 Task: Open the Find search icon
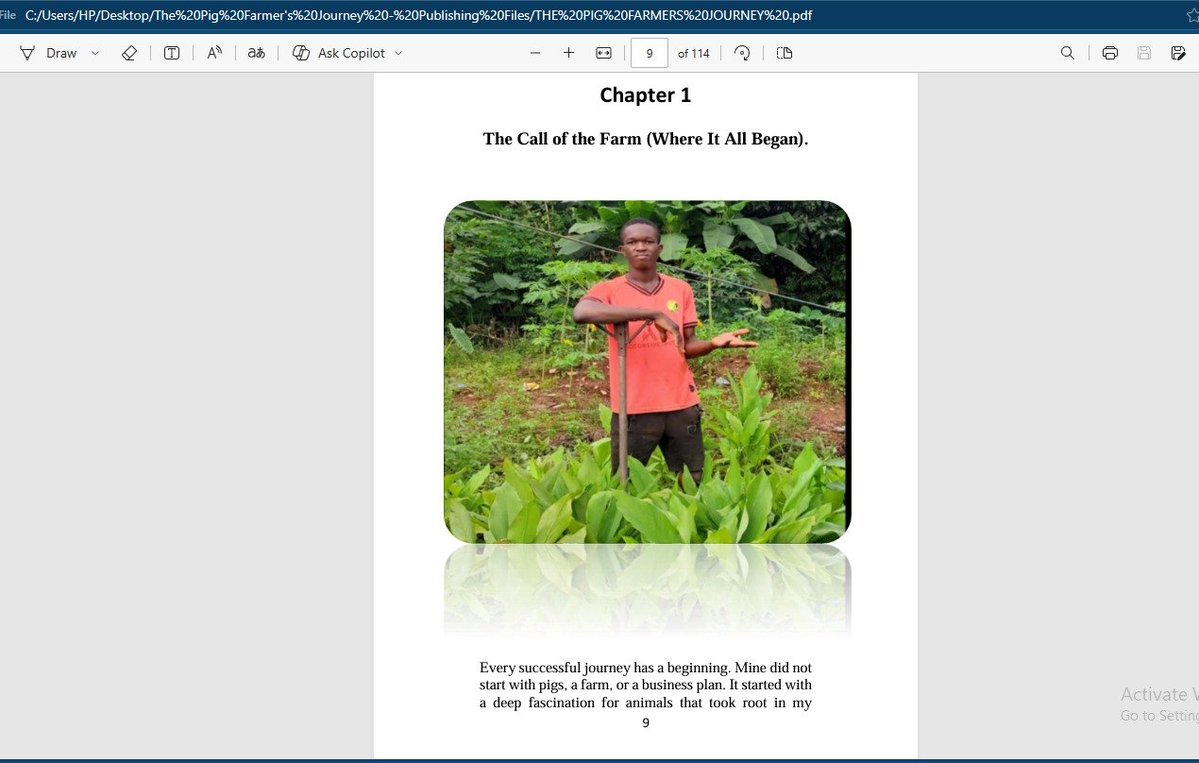coord(1067,53)
